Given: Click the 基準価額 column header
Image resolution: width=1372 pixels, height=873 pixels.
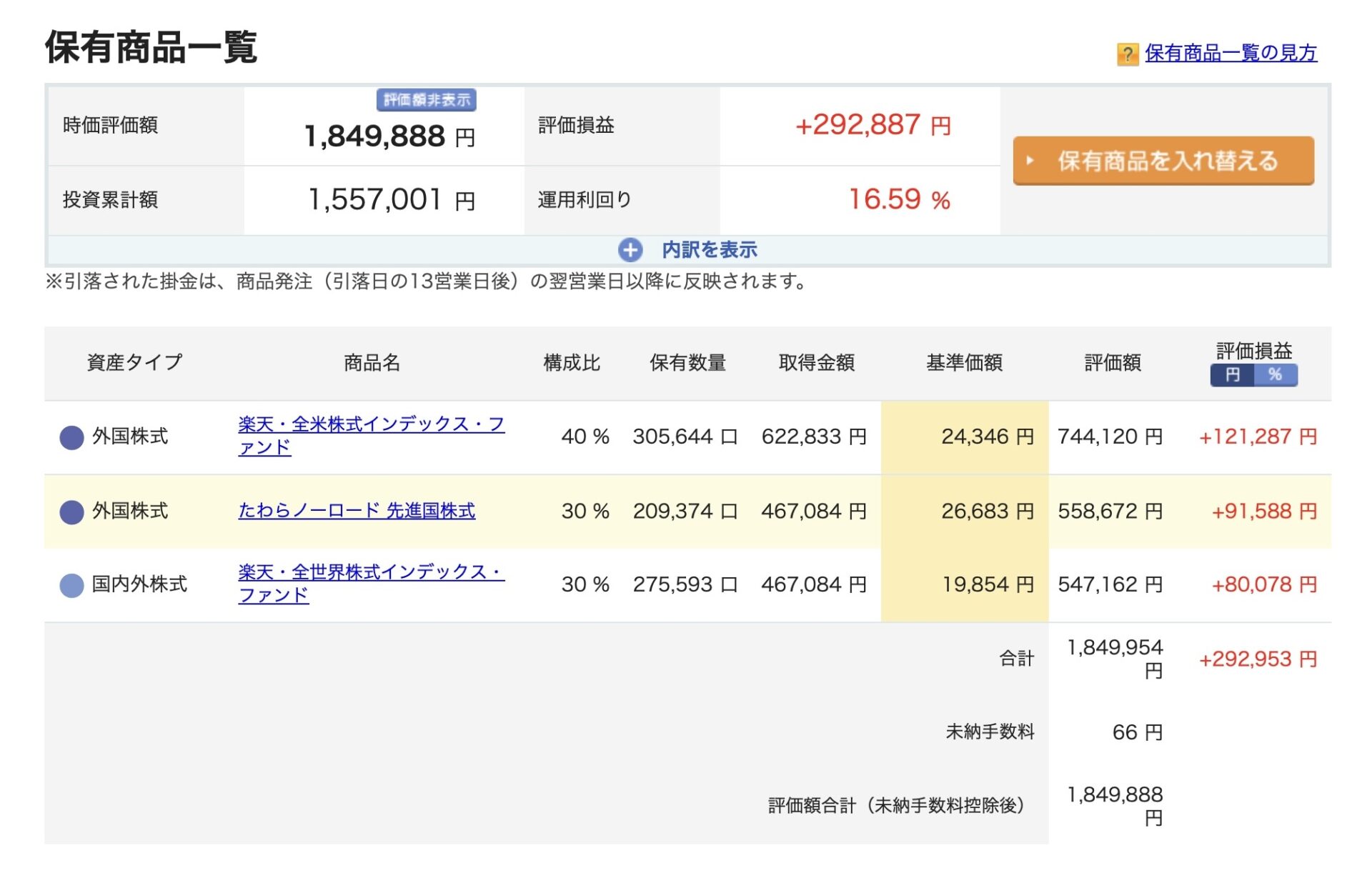Looking at the screenshot, I should 964,363.
